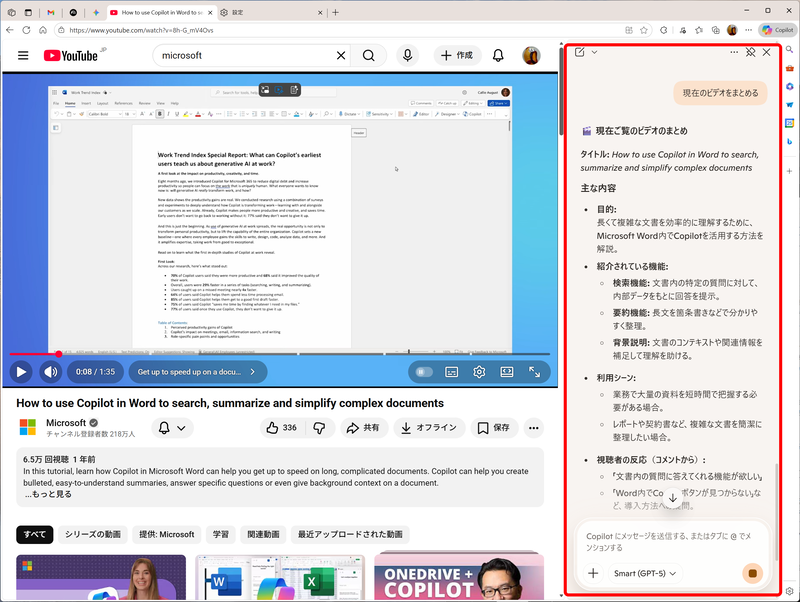The width and height of the screenshot is (800, 602).
Task: Click the 共有 share button
Action: tap(364, 427)
